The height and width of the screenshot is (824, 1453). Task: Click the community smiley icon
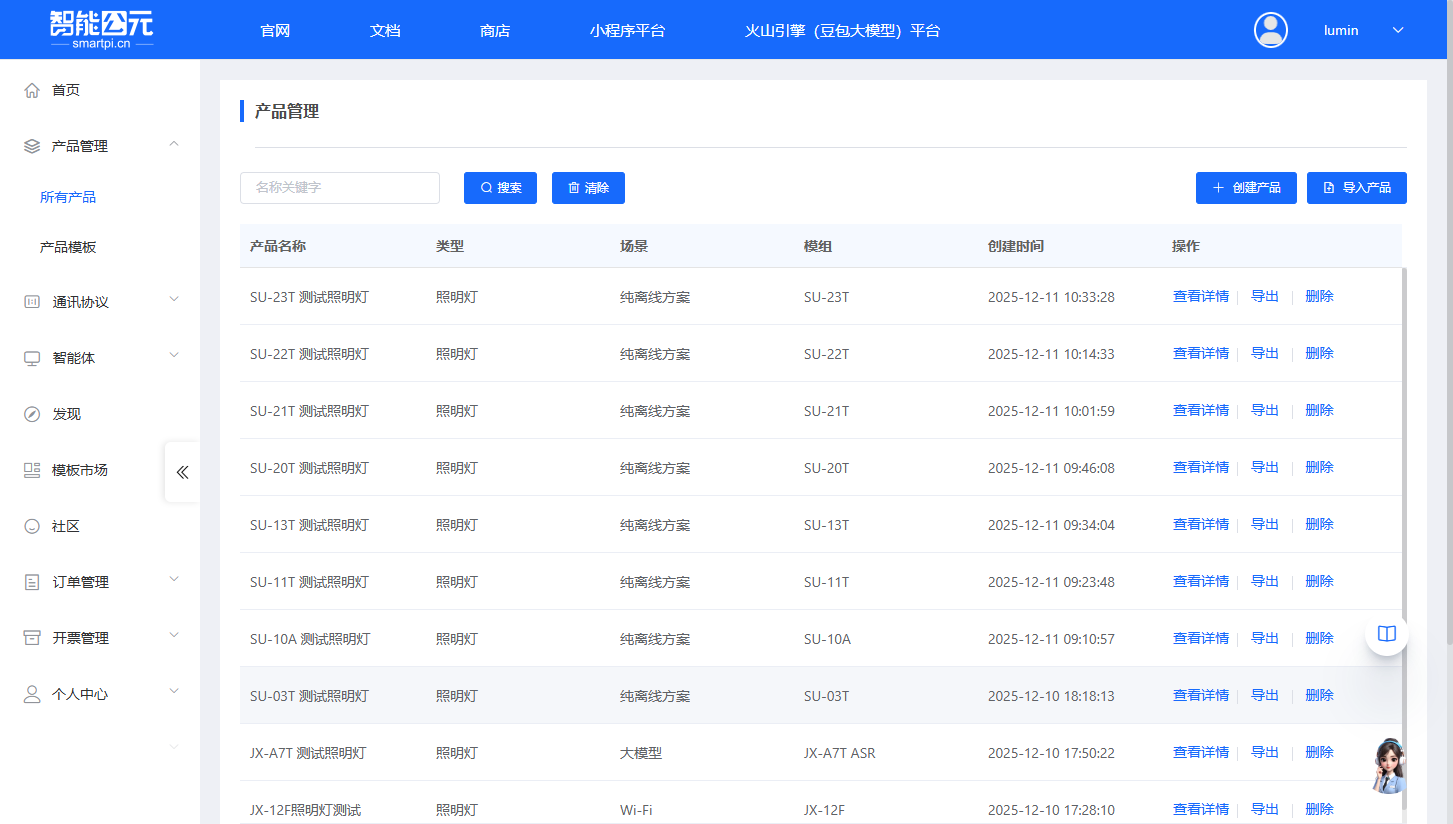[32, 526]
